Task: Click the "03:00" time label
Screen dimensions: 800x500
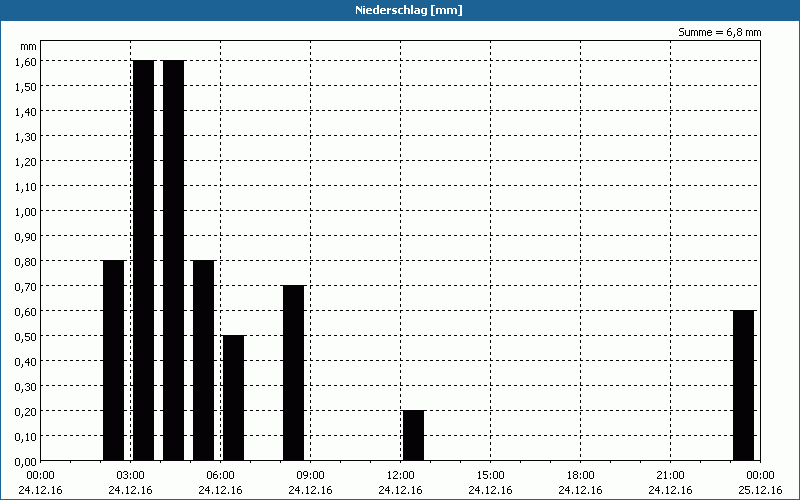Action: pyautogui.click(x=130, y=476)
